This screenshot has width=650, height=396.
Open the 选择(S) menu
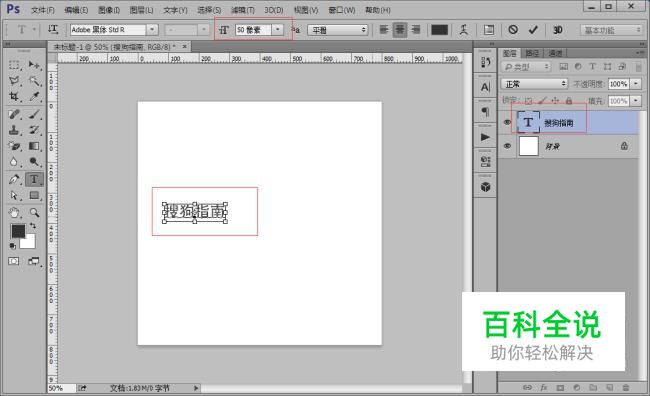click(209, 10)
